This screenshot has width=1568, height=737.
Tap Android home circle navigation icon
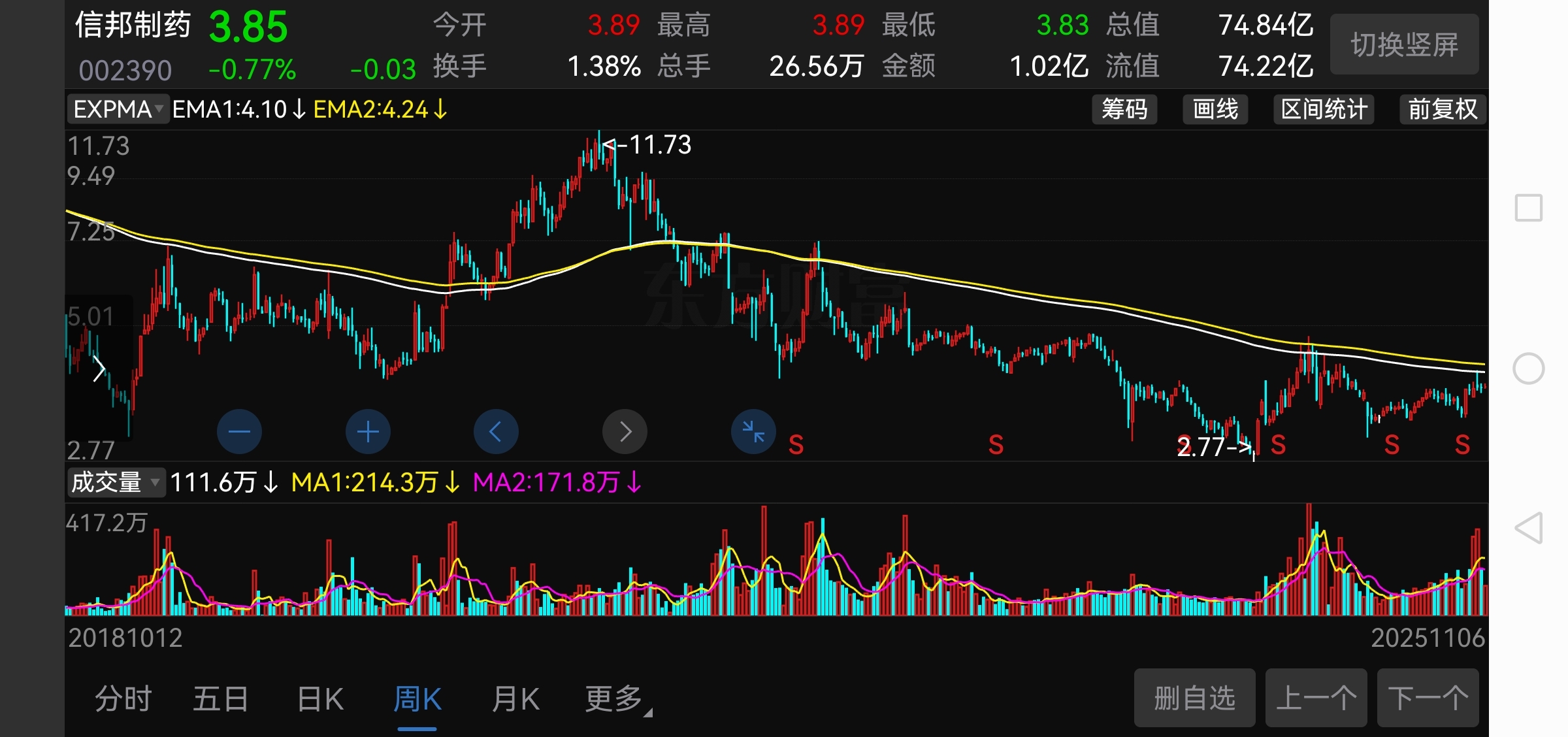click(x=1529, y=368)
